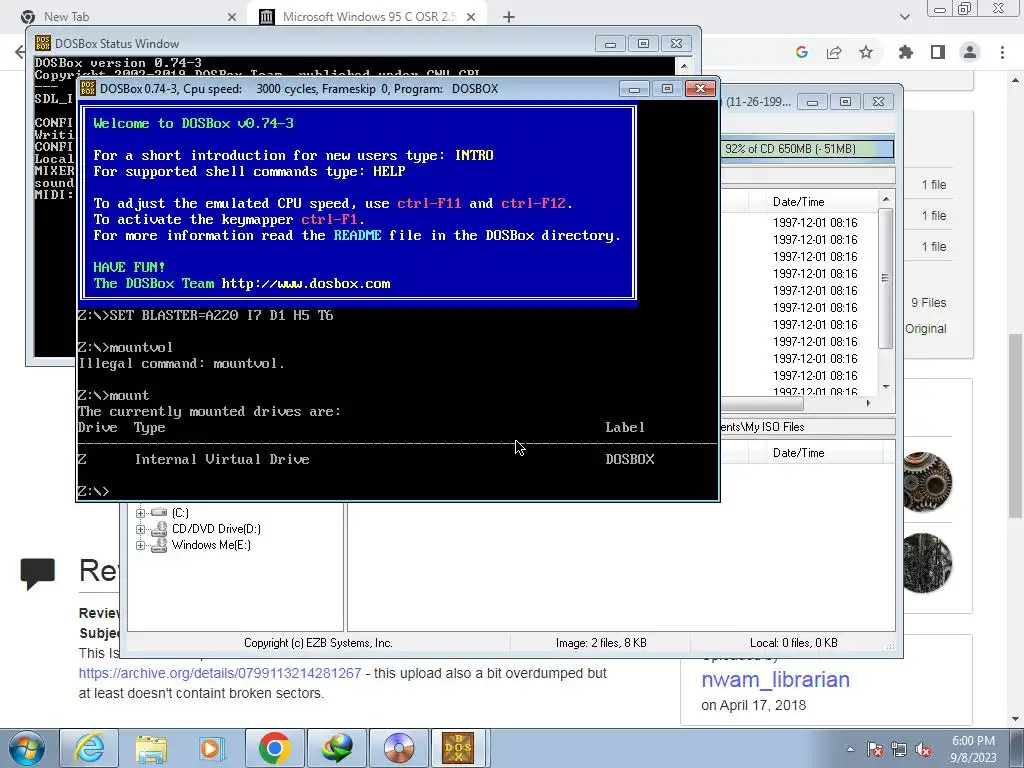Click the DOSBox window title bar icon
The height and width of the screenshot is (768, 1024).
(x=88, y=88)
